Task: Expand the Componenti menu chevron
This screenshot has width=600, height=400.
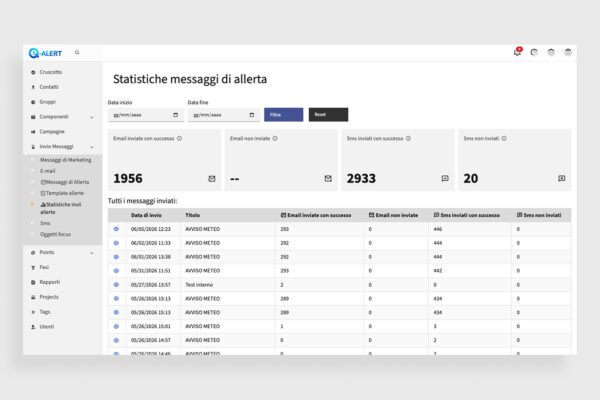Action: tap(92, 118)
